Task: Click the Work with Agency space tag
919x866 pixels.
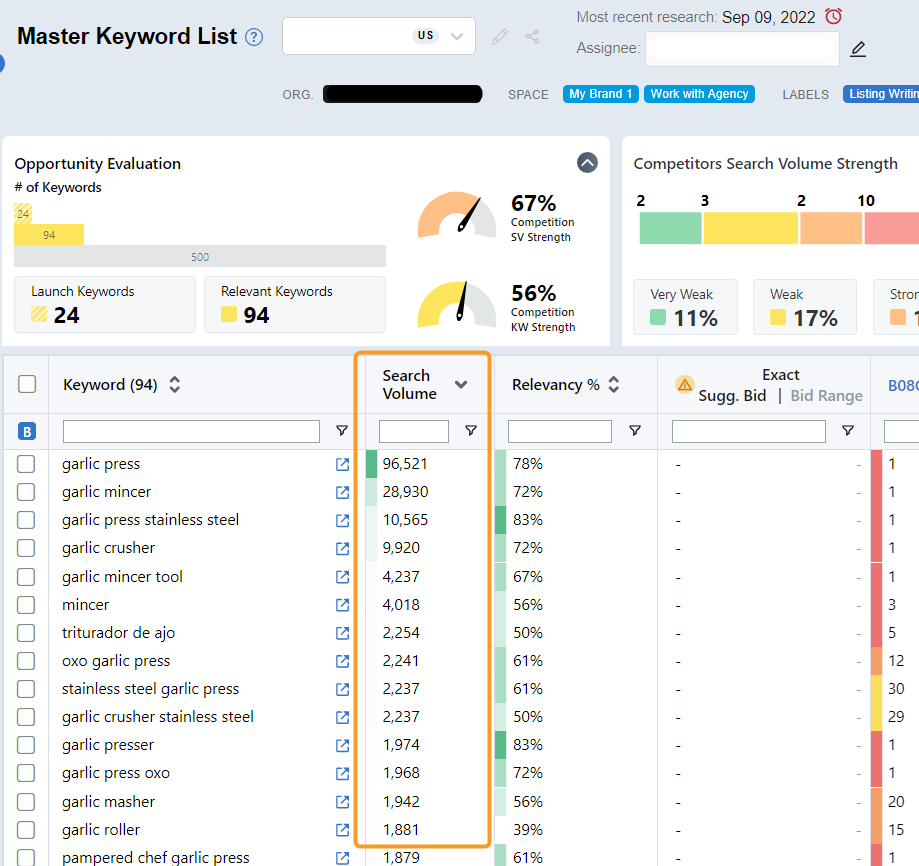Action: (x=699, y=94)
